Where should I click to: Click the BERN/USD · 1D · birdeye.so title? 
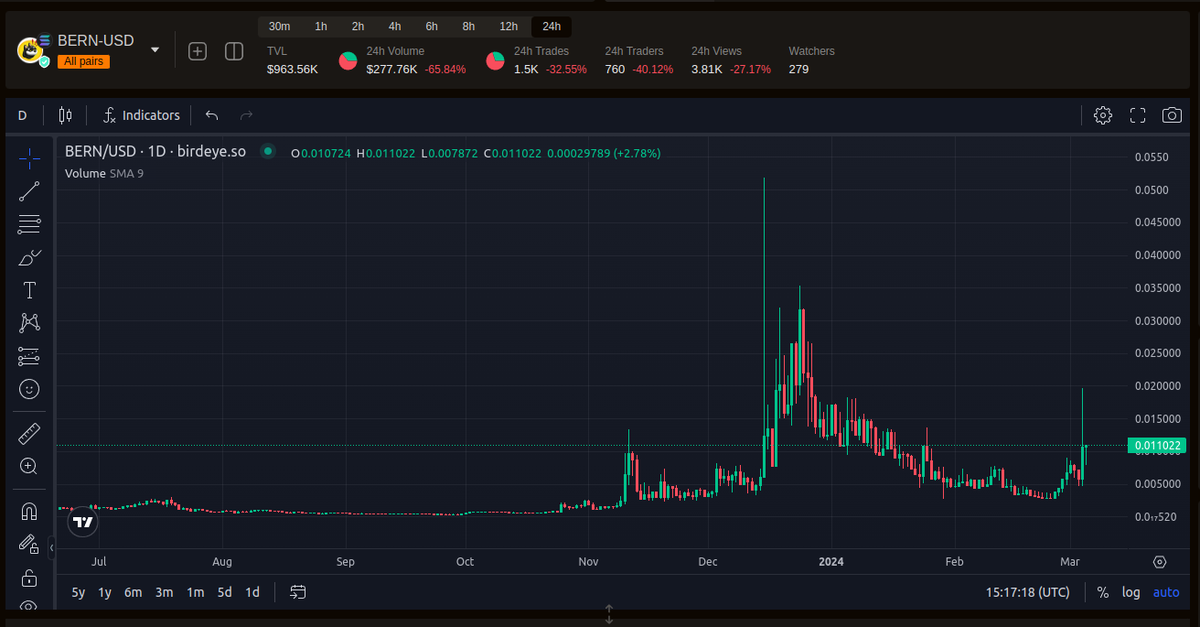click(x=155, y=152)
